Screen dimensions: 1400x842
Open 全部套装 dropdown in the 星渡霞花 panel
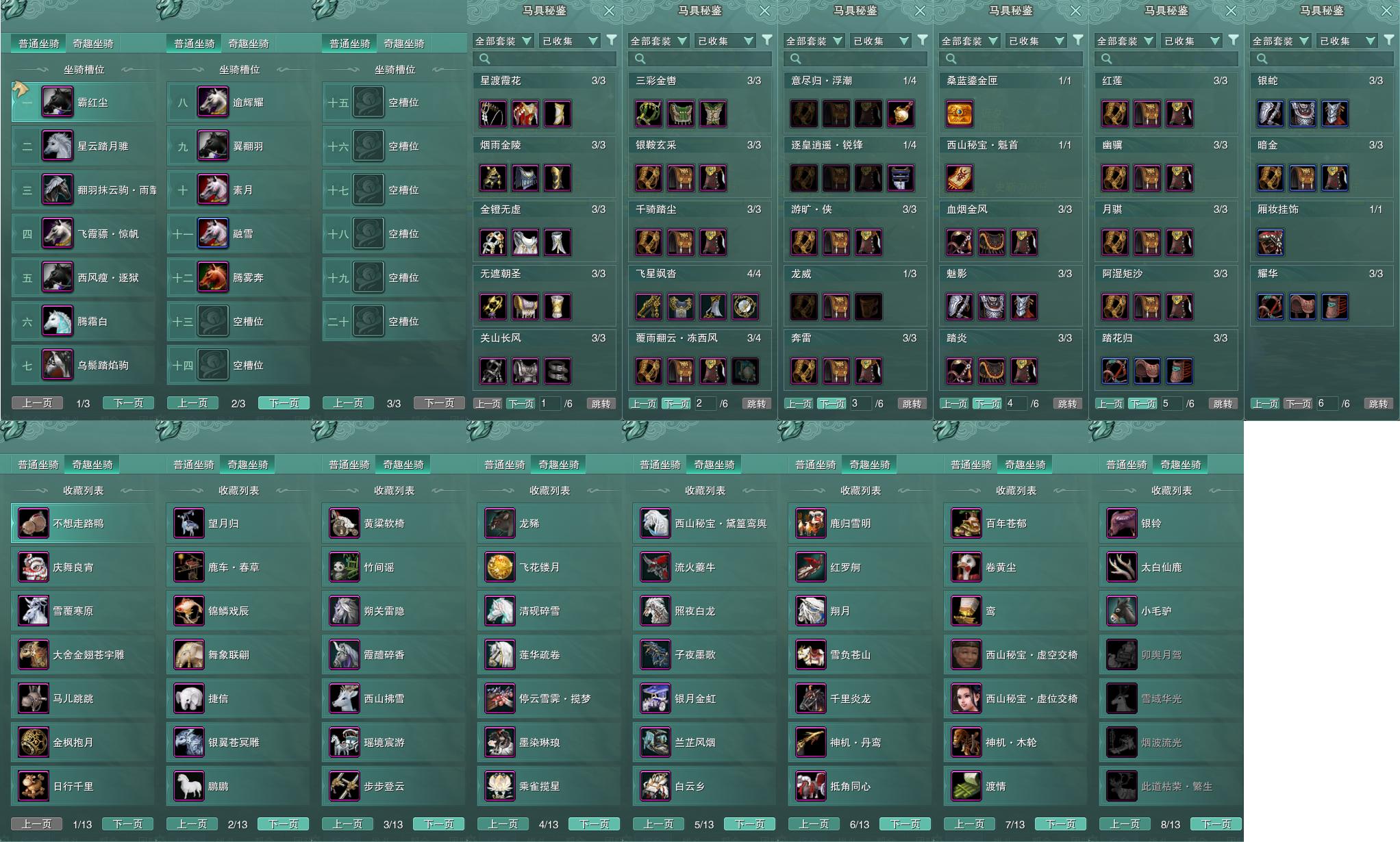point(503,41)
